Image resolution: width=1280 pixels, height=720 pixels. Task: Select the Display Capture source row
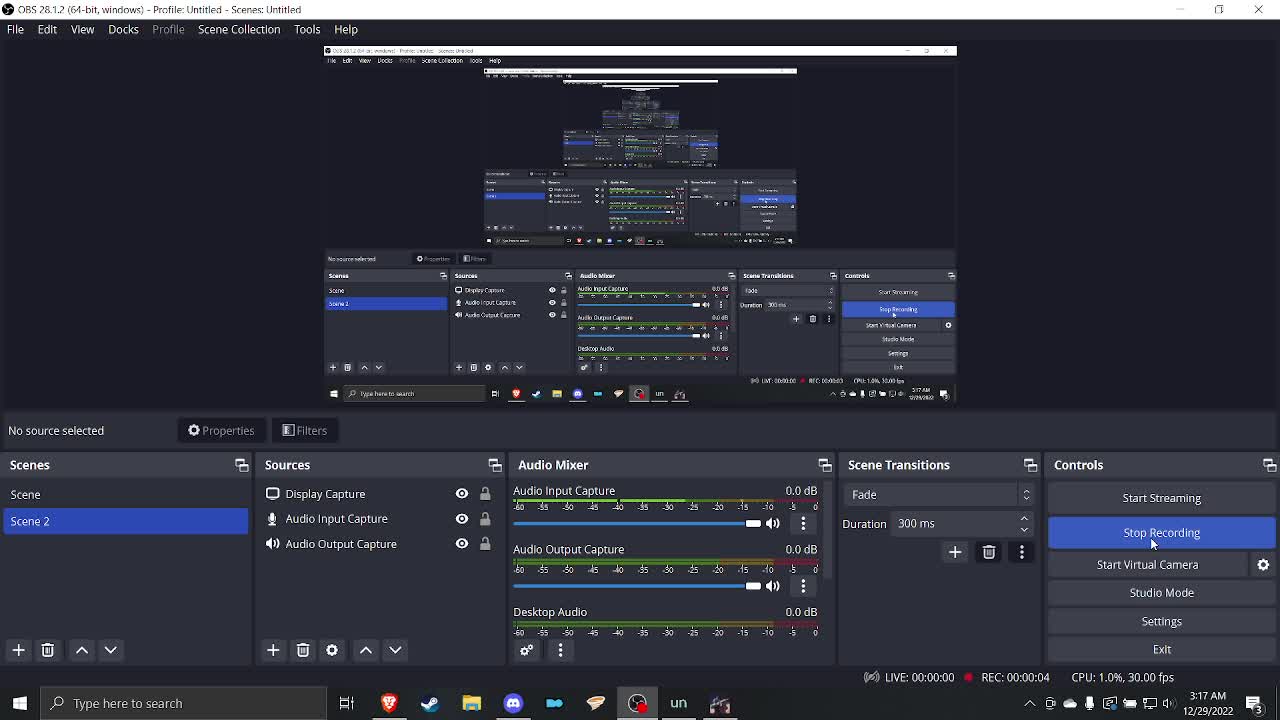379,494
